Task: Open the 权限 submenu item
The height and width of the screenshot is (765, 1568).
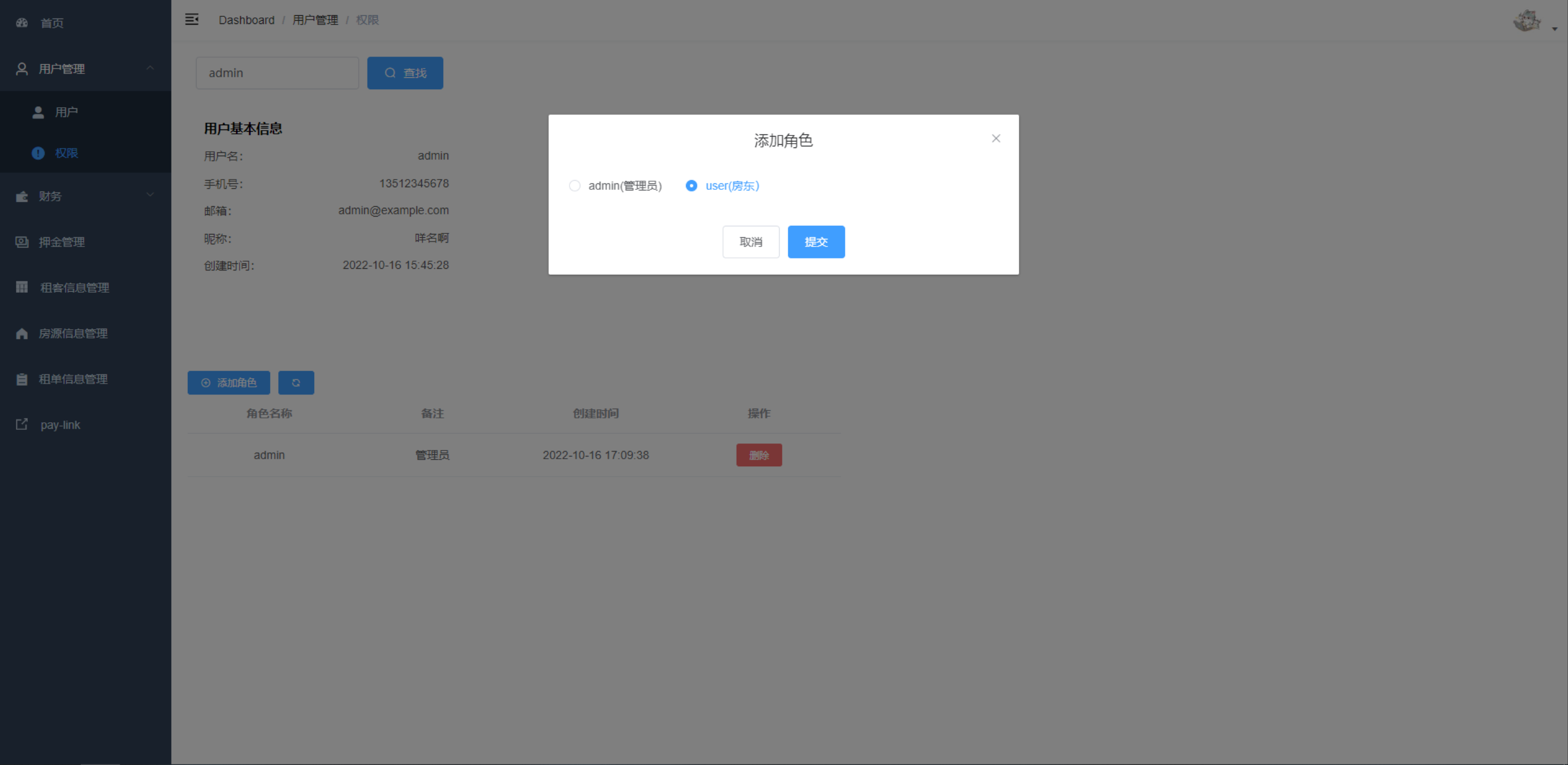Action: tap(66, 153)
